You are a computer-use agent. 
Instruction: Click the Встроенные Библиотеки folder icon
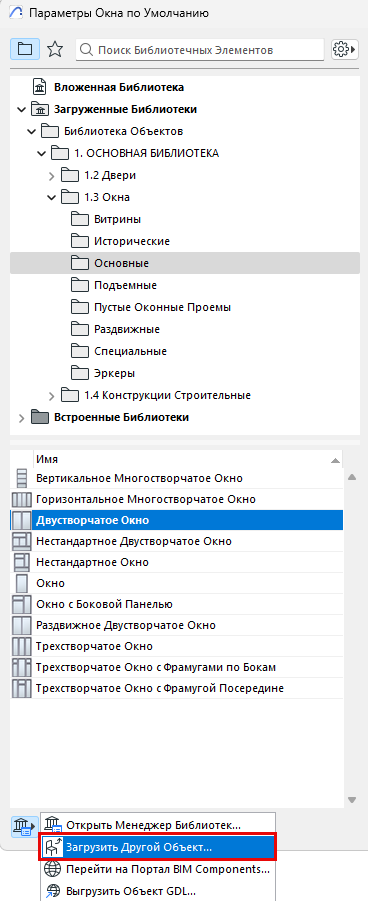(x=40, y=417)
